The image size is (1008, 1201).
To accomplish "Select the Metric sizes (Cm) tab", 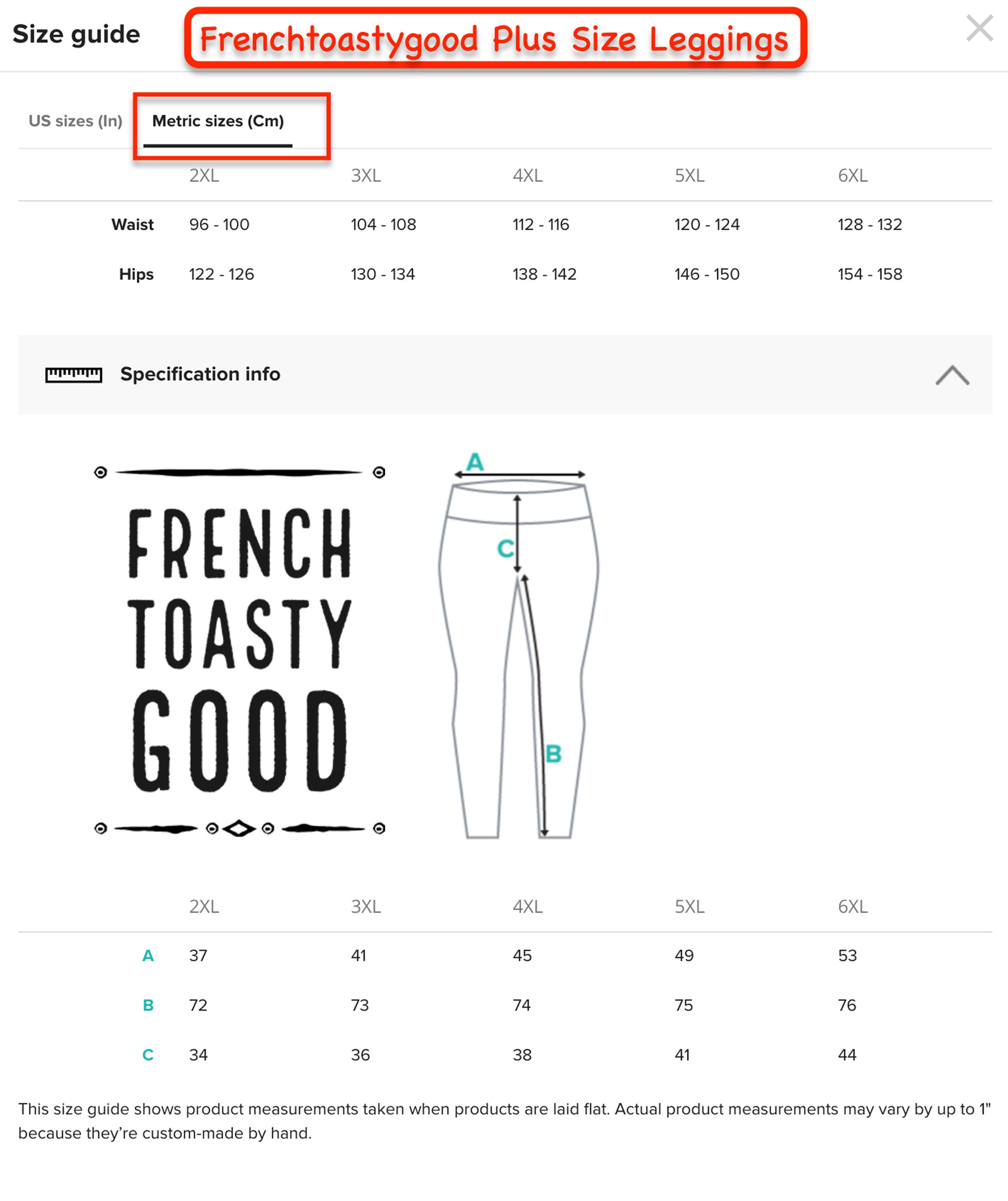I will 218,121.
